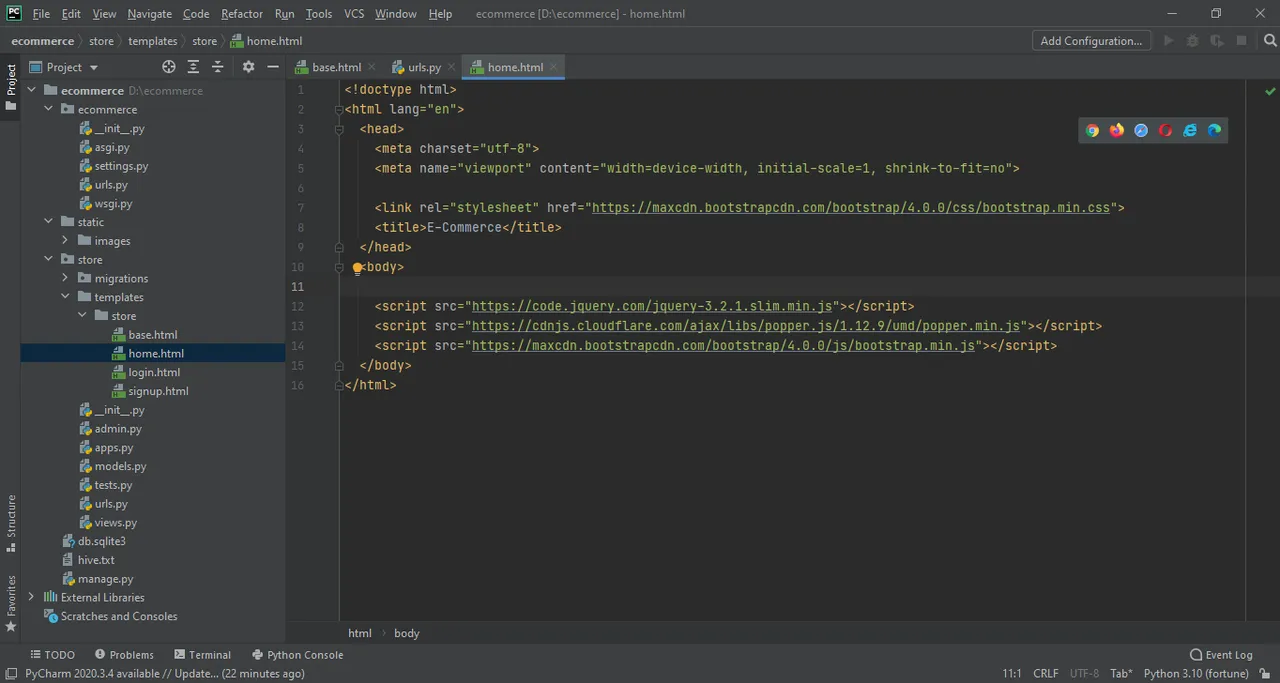Image resolution: width=1280 pixels, height=683 pixels.
Task: Close the base.html editor tab
Action: (x=372, y=67)
